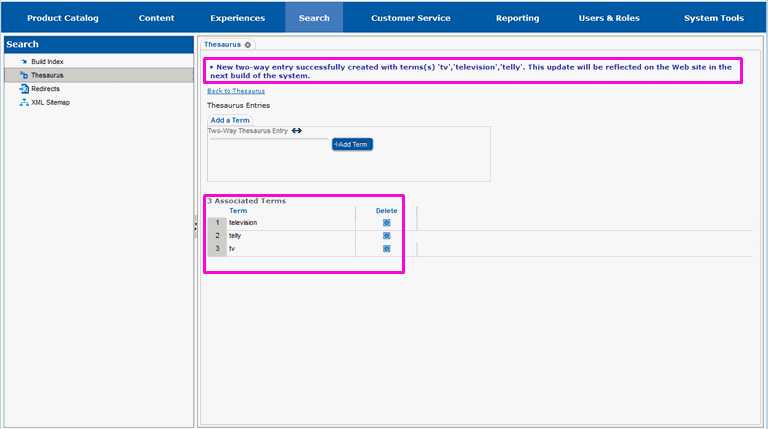Click the success message about new two-way entry
The width and height of the screenshot is (768, 429).
[473, 72]
